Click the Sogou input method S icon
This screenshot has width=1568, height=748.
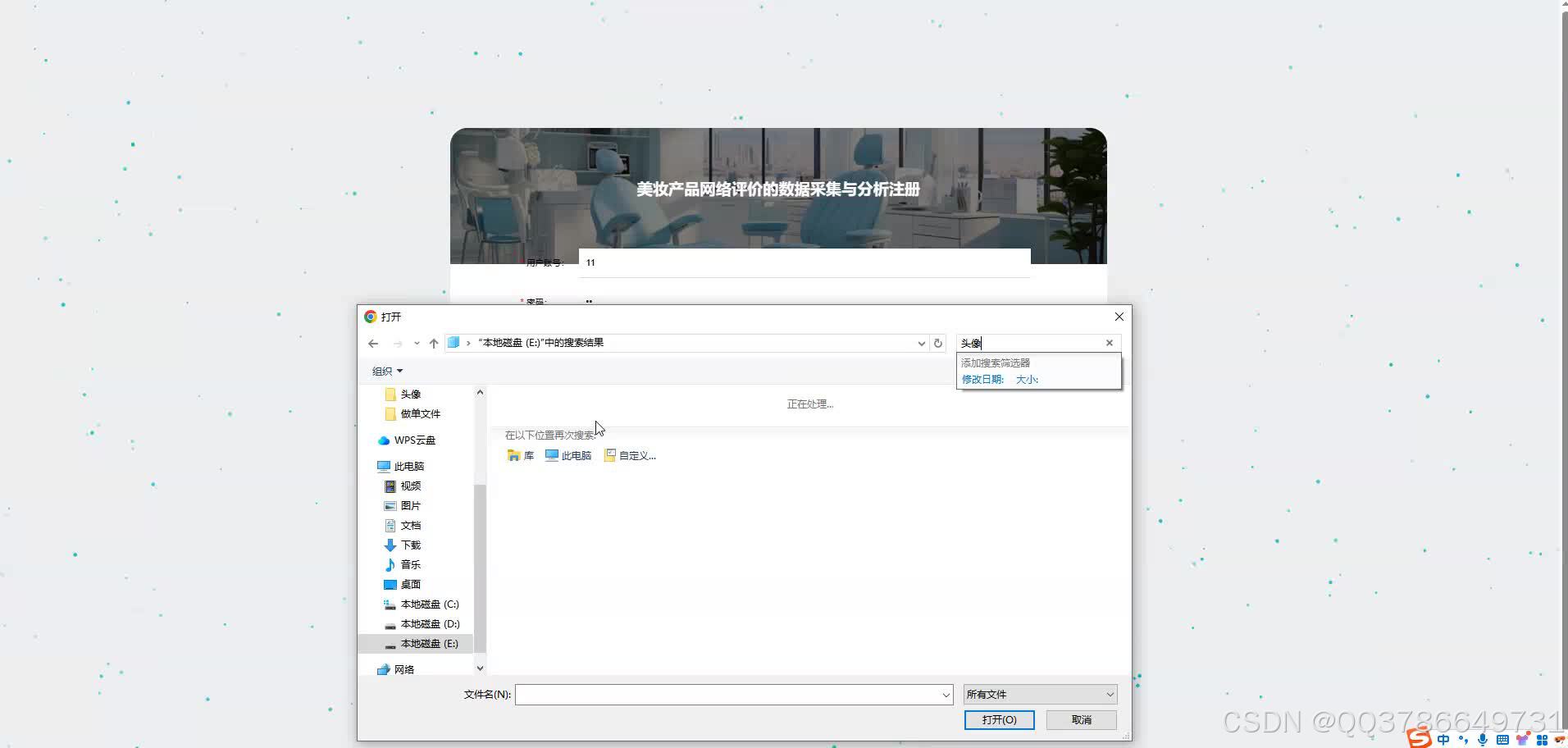click(1420, 737)
